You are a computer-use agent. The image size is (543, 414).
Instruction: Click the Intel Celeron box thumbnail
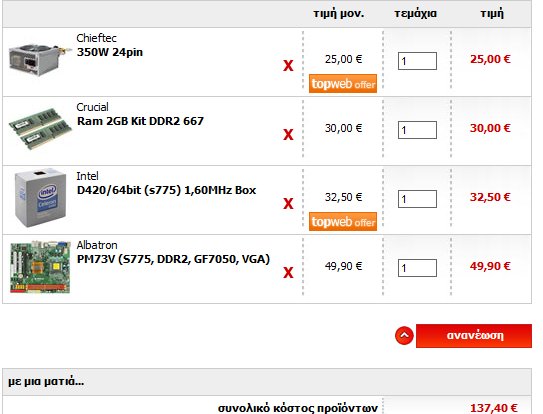[40, 197]
